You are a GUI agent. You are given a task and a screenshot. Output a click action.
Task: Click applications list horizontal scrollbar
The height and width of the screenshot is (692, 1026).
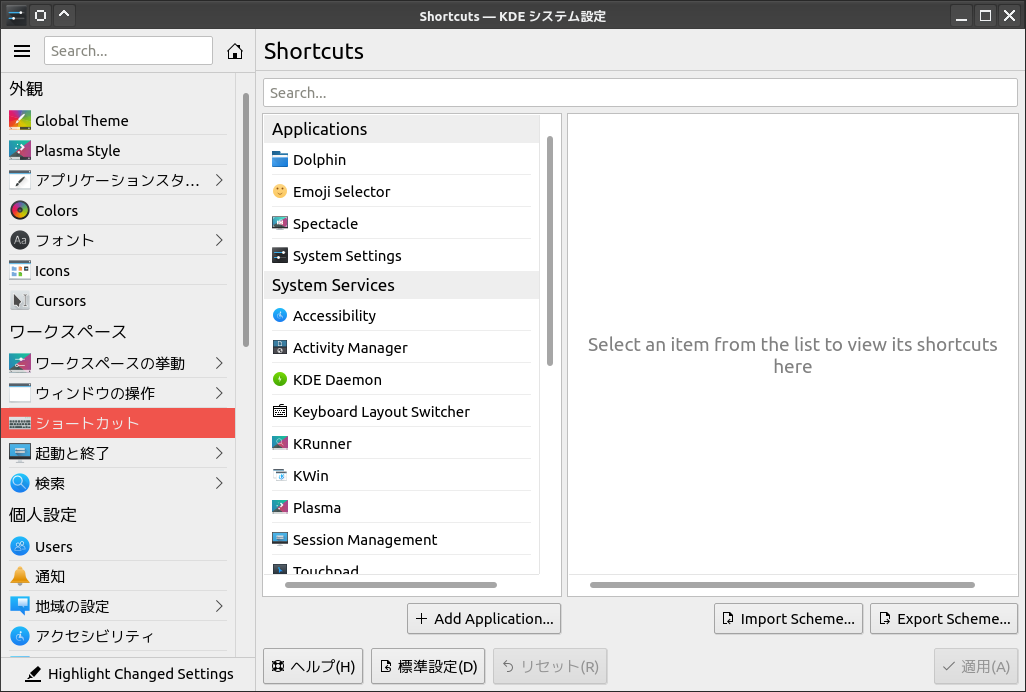[391, 585]
